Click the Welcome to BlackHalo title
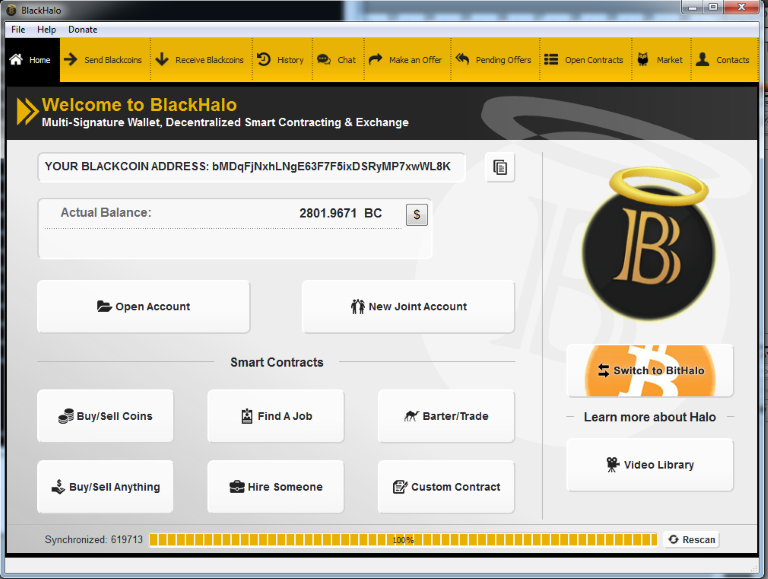Screen dimensions: 768x579 click(139, 105)
